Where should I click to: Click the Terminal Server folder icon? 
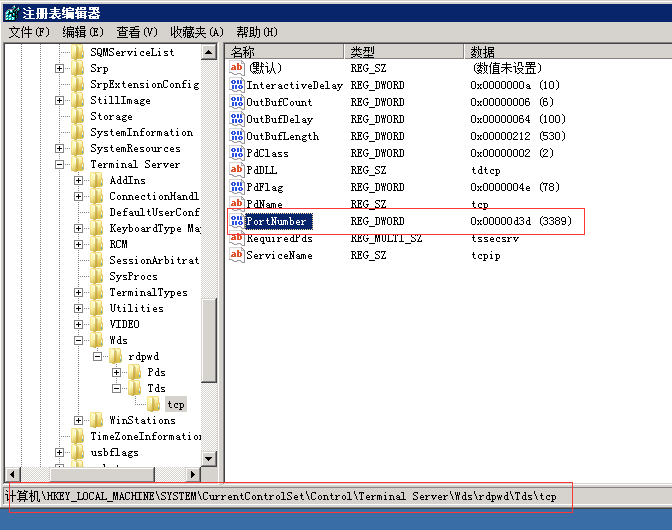click(x=78, y=164)
